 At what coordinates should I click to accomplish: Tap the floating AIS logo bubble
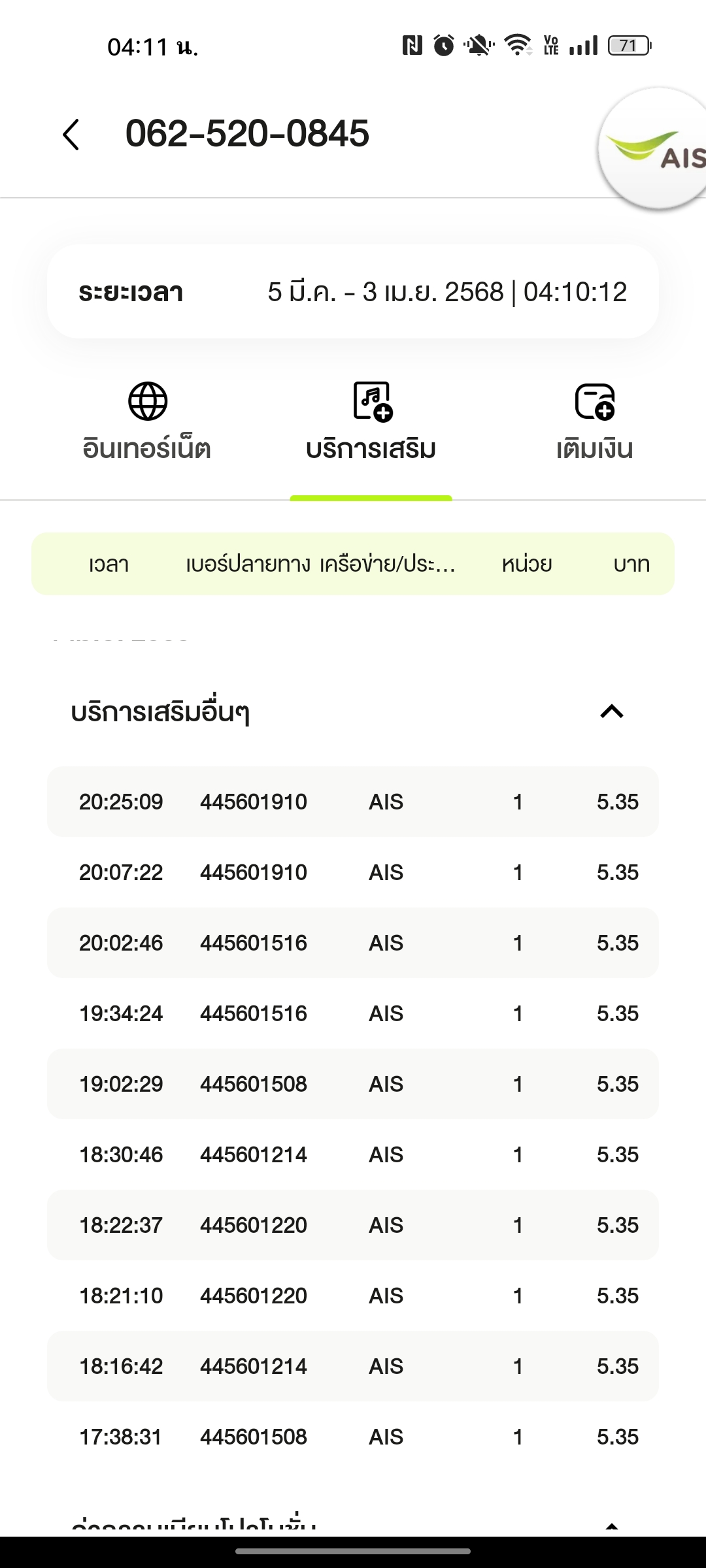pos(654,149)
